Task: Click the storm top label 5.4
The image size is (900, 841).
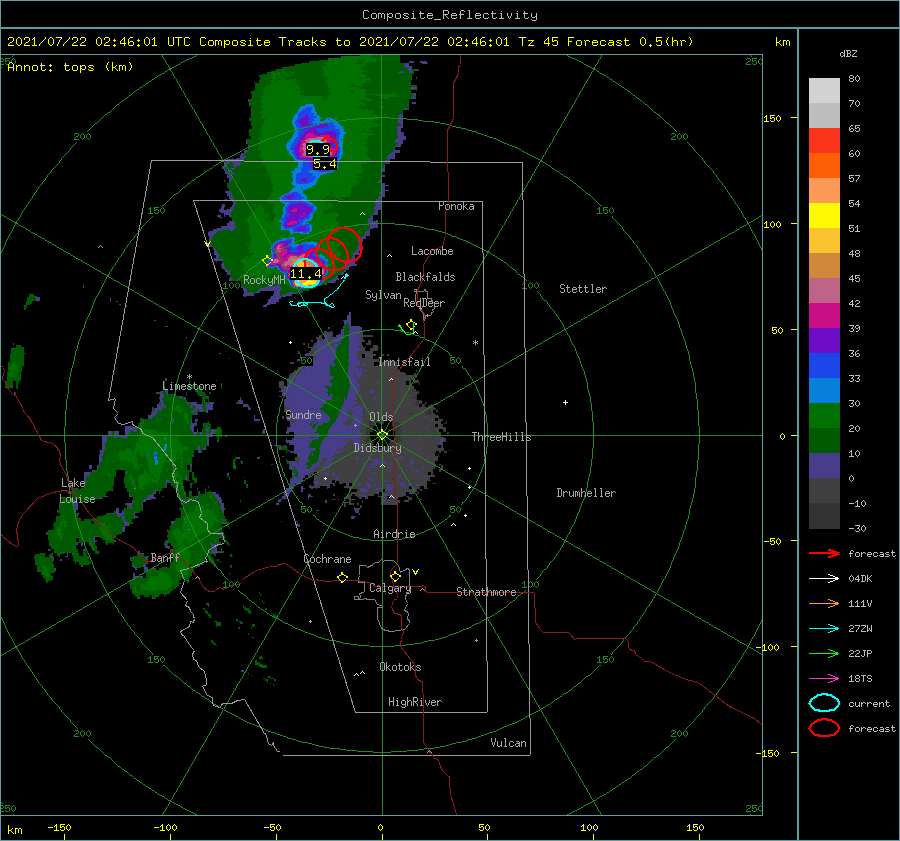Action: [x=325, y=164]
